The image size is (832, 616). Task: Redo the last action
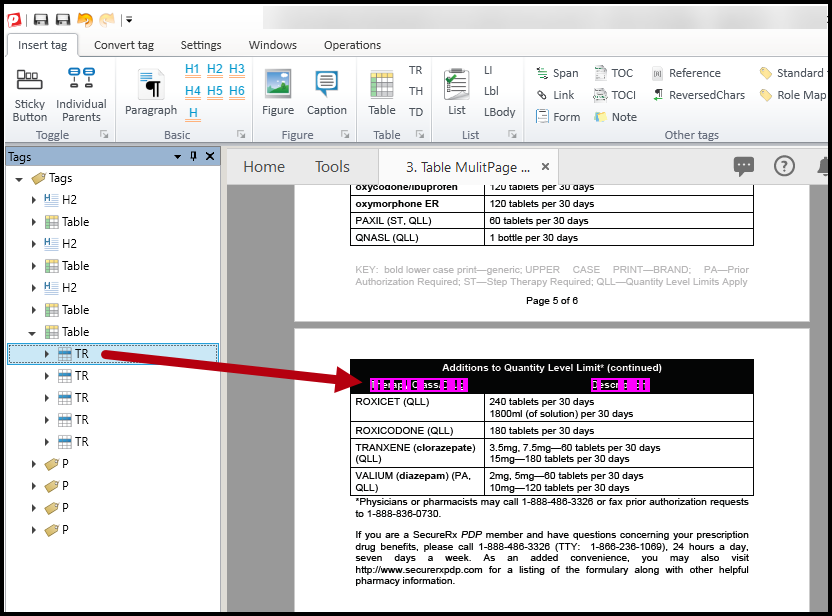107,20
